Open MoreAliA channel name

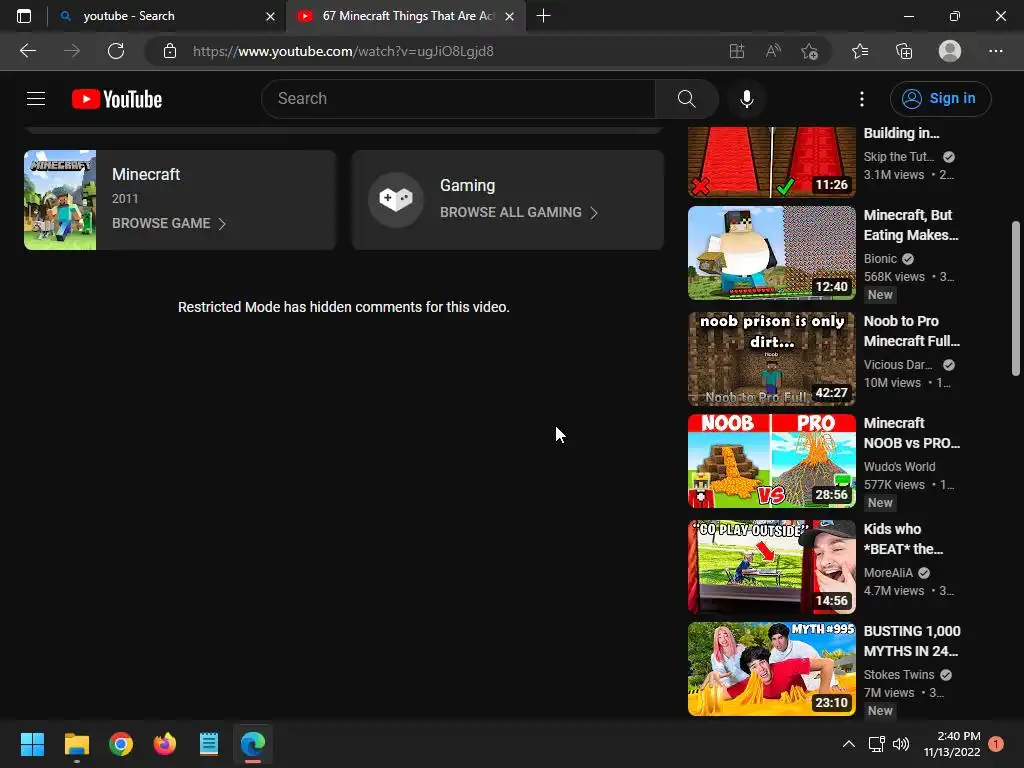point(888,573)
